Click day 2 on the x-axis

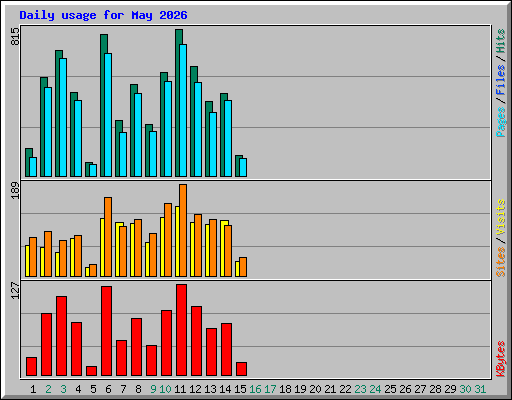click(x=48, y=389)
